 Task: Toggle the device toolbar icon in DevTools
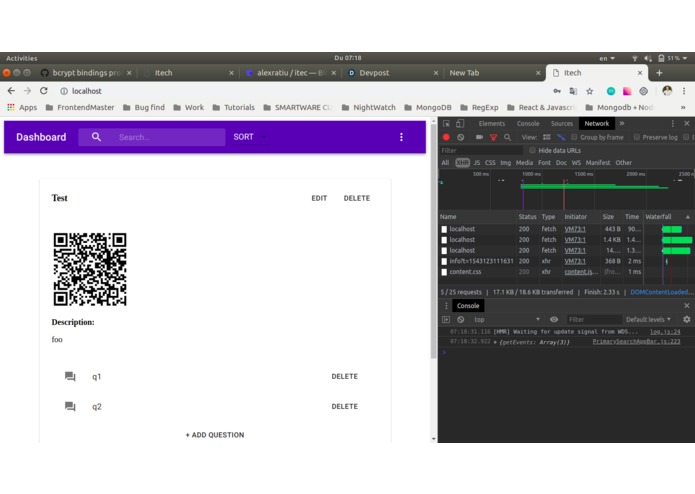[x=460, y=124]
